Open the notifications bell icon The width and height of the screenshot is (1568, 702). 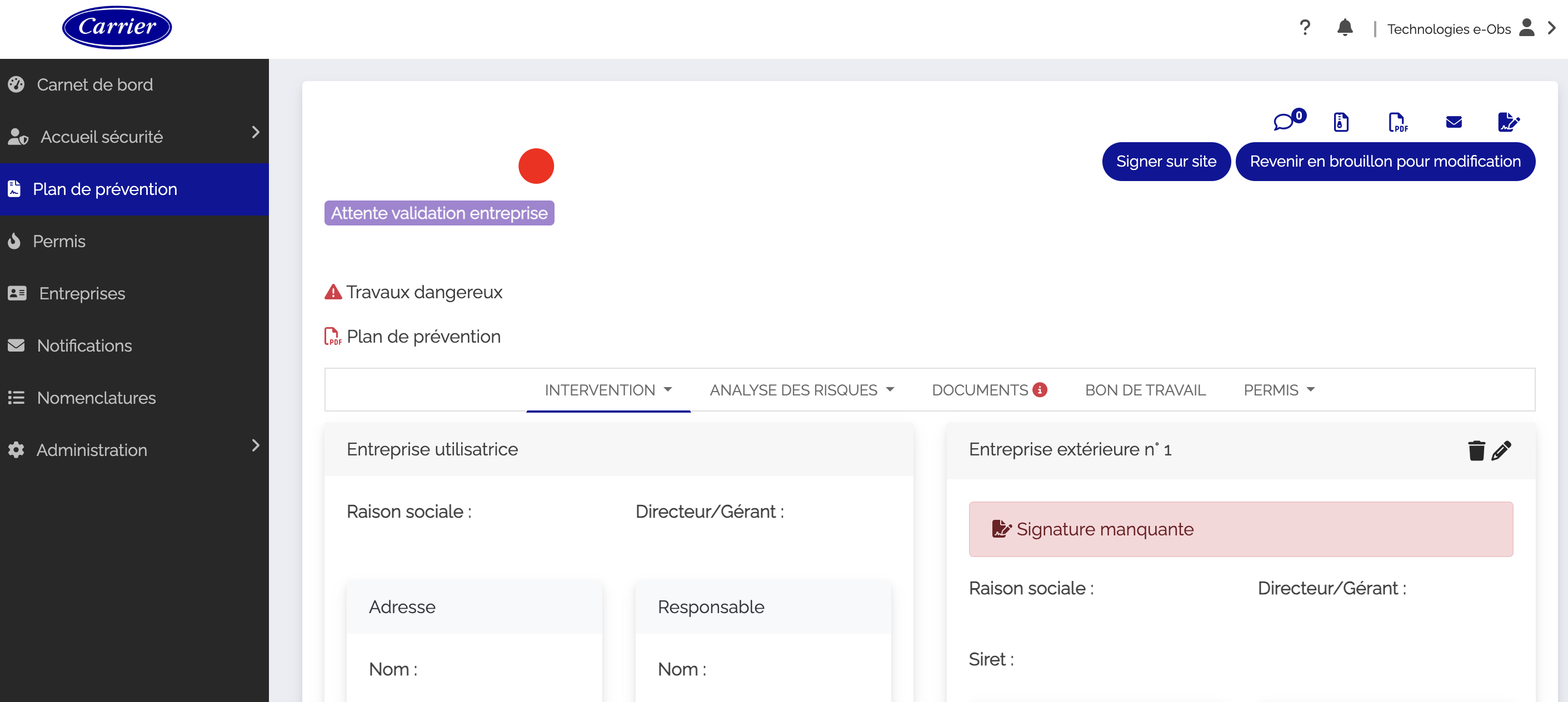[1345, 28]
